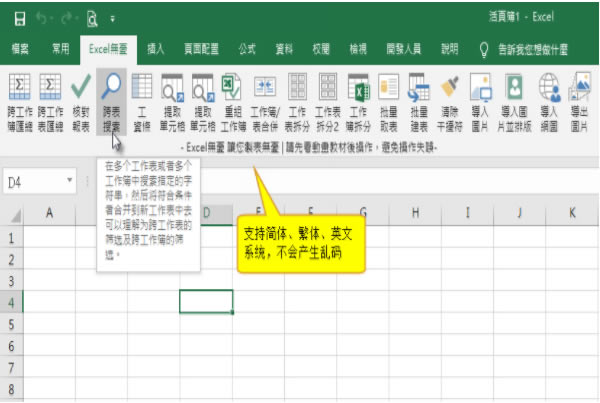Screen dimensions: 600x403
Task: Click the 批量取表 batch fetch tool
Action: tap(388, 103)
